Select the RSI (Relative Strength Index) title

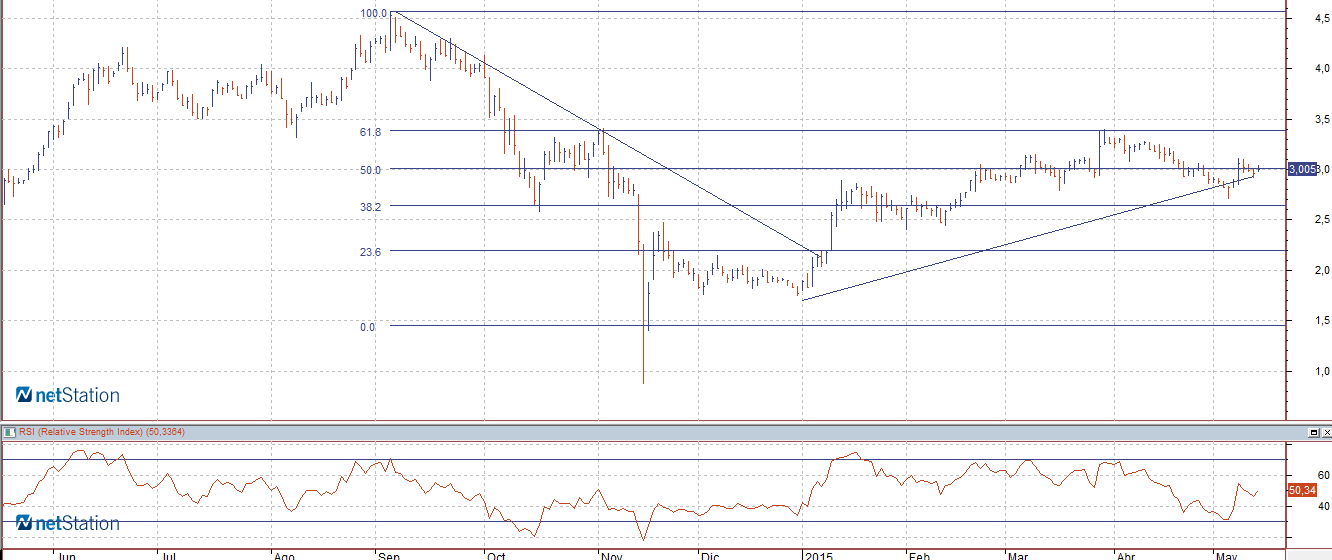82,432
